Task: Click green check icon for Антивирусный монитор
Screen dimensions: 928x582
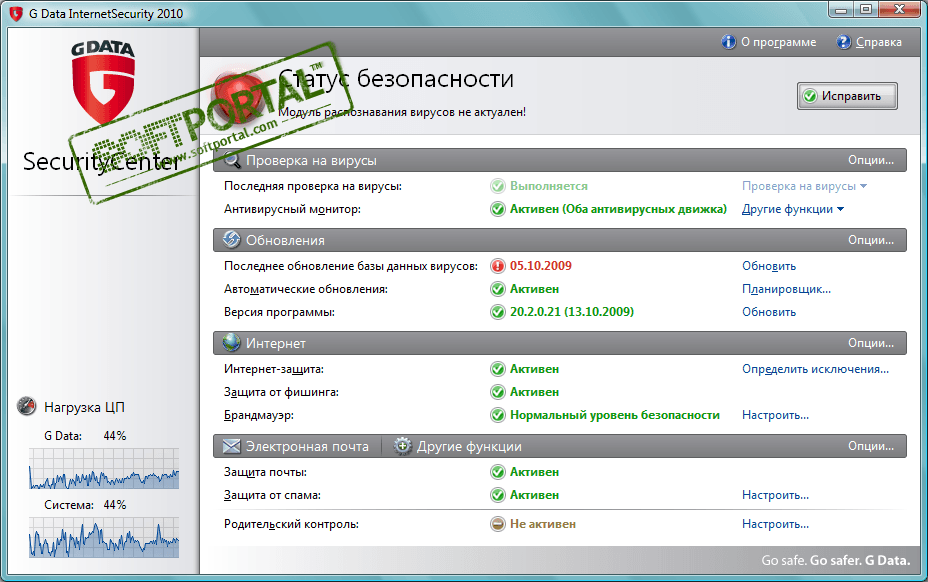Action: tap(498, 209)
